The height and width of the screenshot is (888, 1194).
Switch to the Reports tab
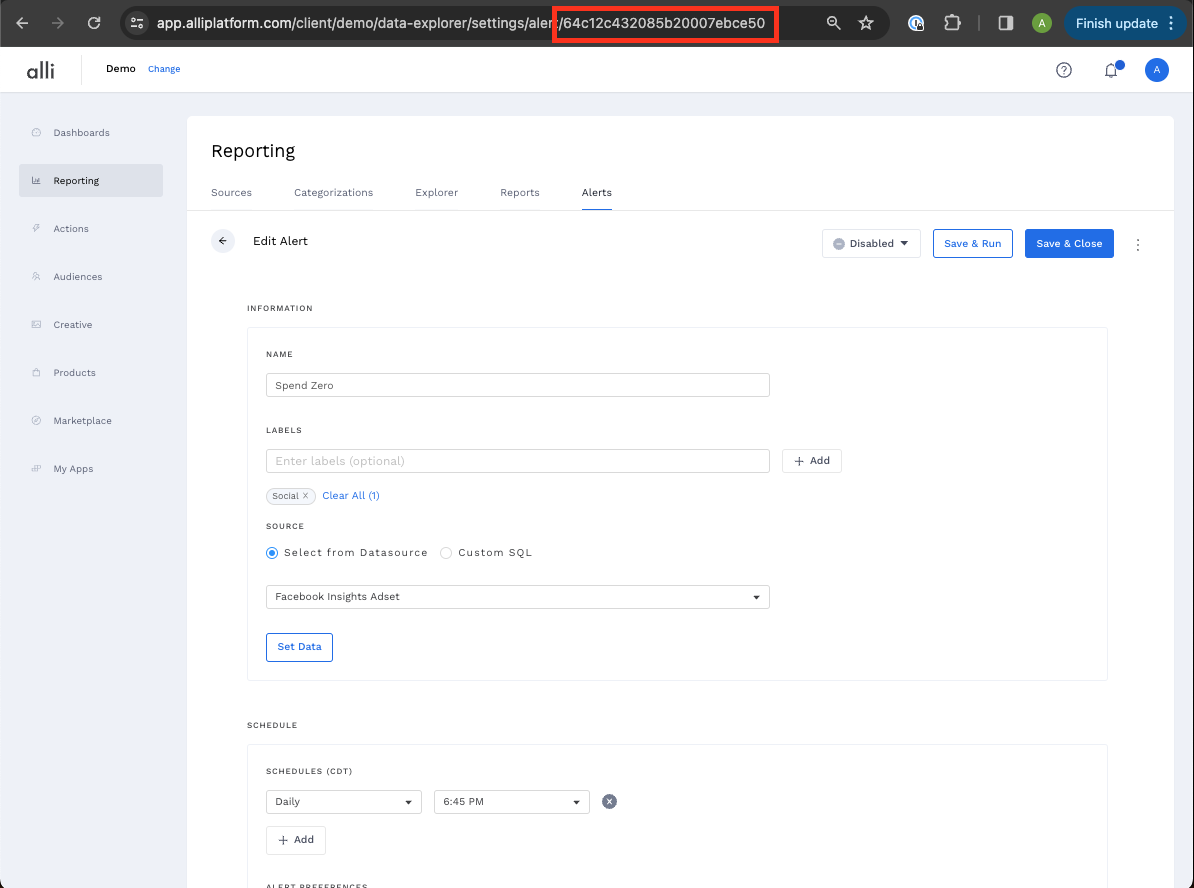(x=520, y=193)
